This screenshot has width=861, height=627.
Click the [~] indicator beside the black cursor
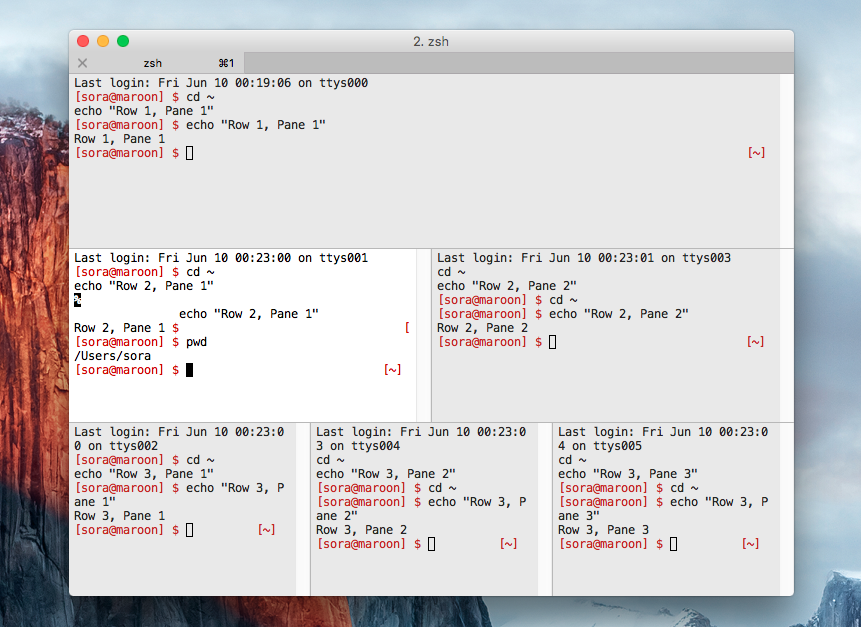pyautogui.click(x=392, y=370)
